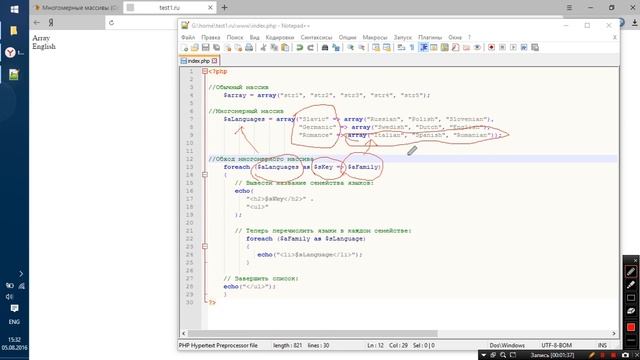Select the index.php document tab
Screen dimensions: 640x360
coord(198,61)
